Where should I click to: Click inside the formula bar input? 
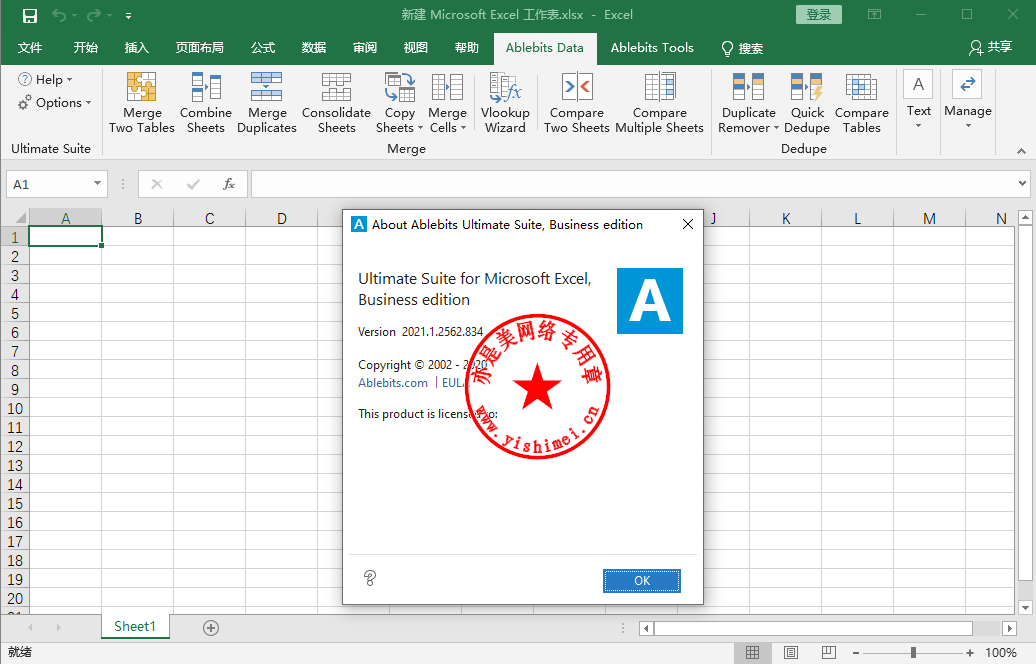pos(634,184)
